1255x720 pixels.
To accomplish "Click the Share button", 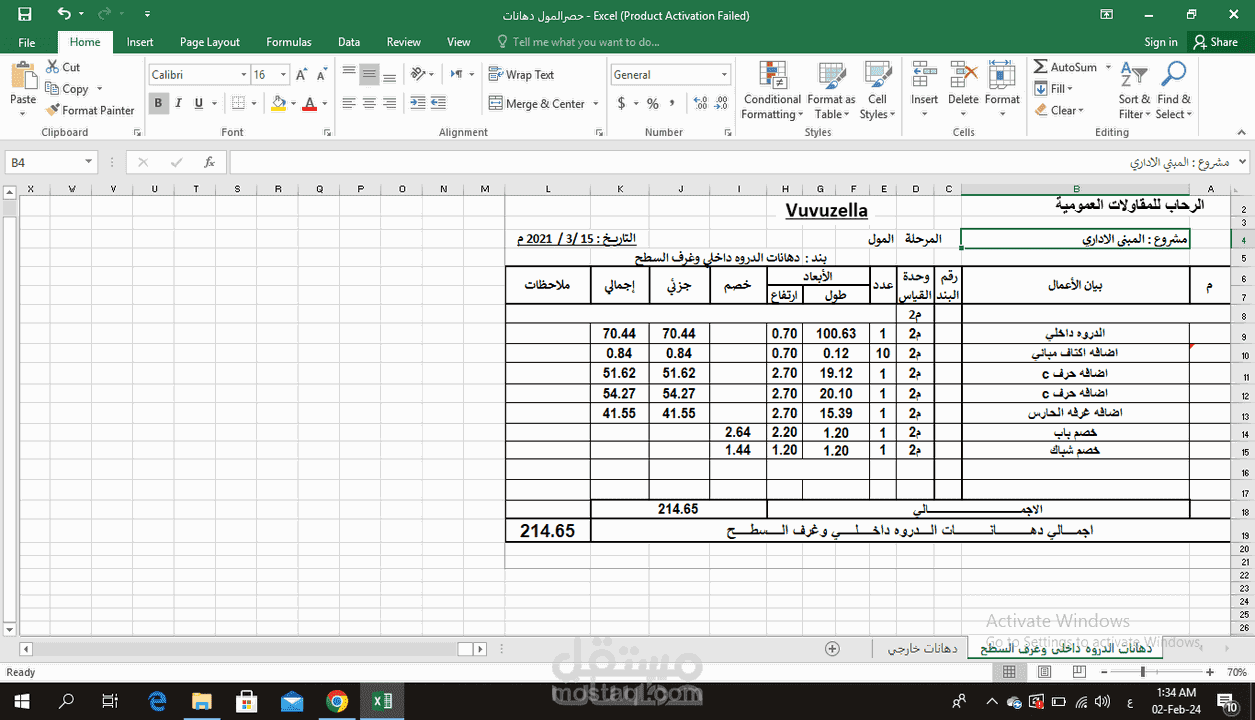I will pyautogui.click(x=1215, y=42).
